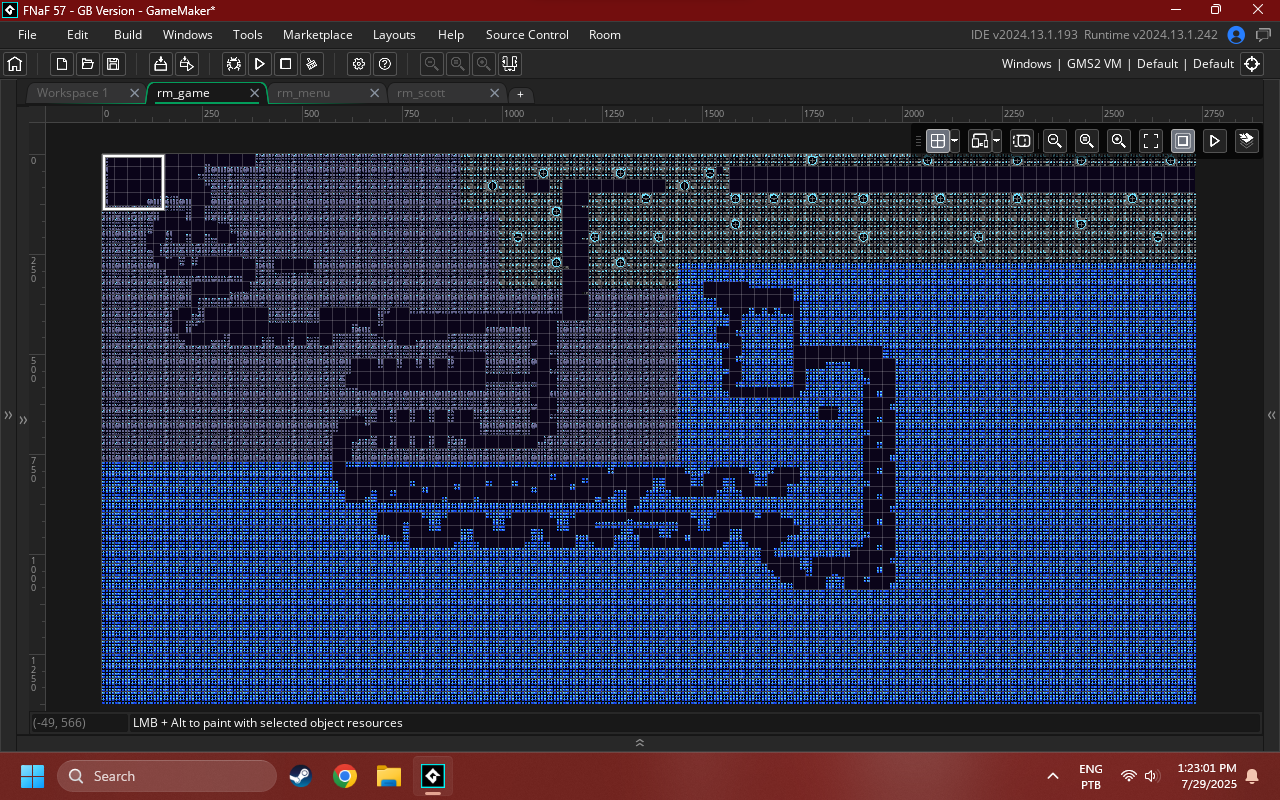This screenshot has width=1280, height=800.
Task: Add a new tab with the plus button
Action: 520,92
